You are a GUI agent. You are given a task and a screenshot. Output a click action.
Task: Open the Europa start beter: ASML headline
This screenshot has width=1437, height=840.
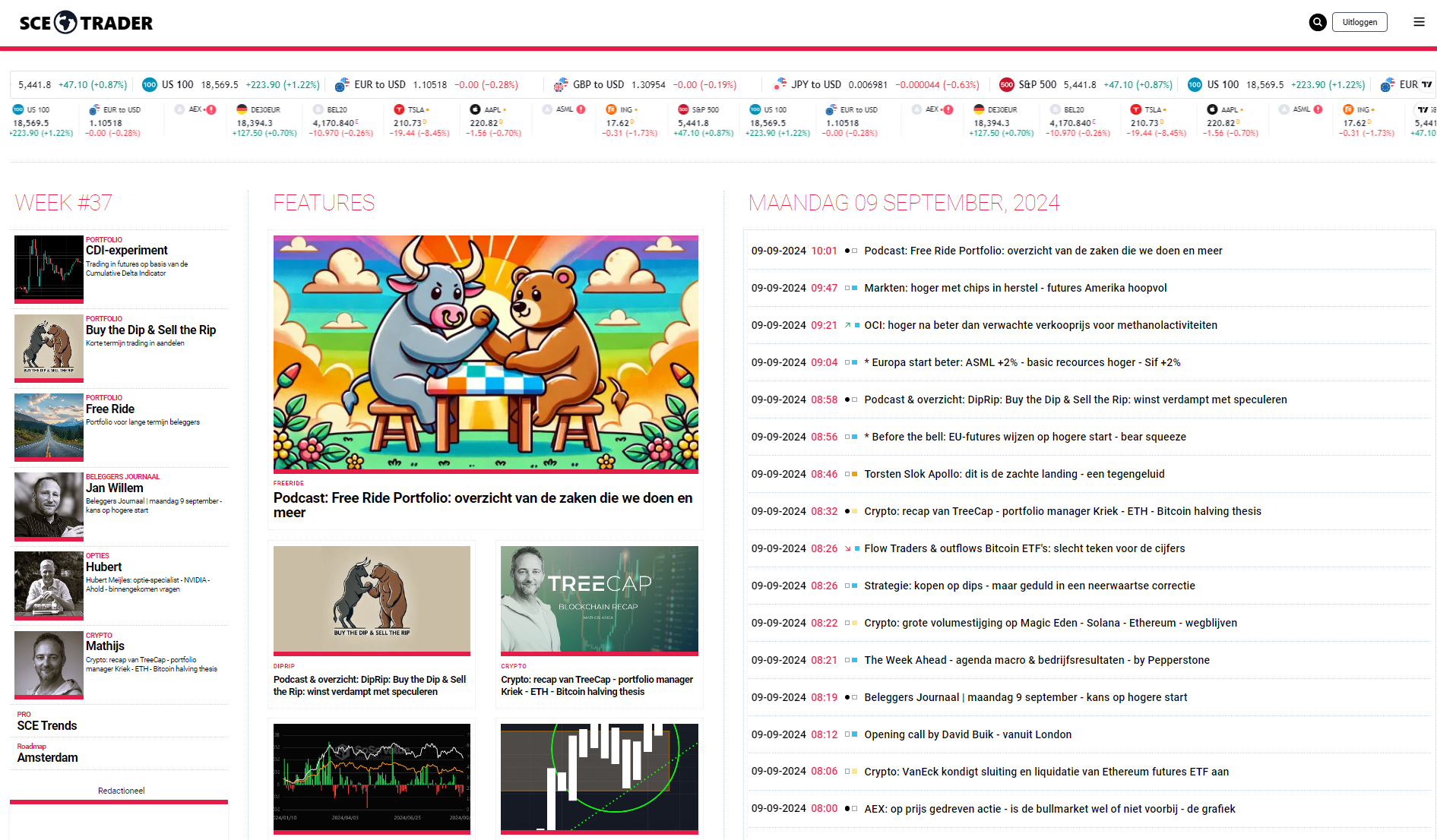1022,363
